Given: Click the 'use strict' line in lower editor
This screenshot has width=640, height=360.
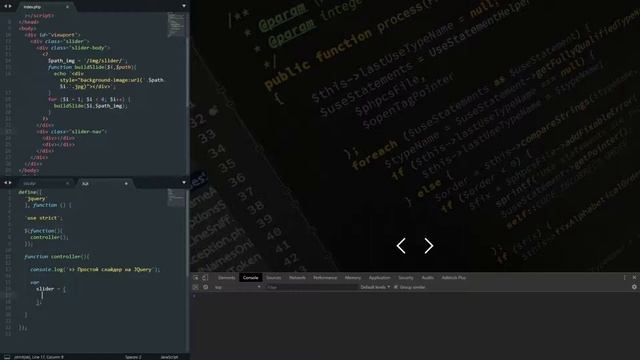Looking at the screenshot, I should pyautogui.click(x=44, y=218).
